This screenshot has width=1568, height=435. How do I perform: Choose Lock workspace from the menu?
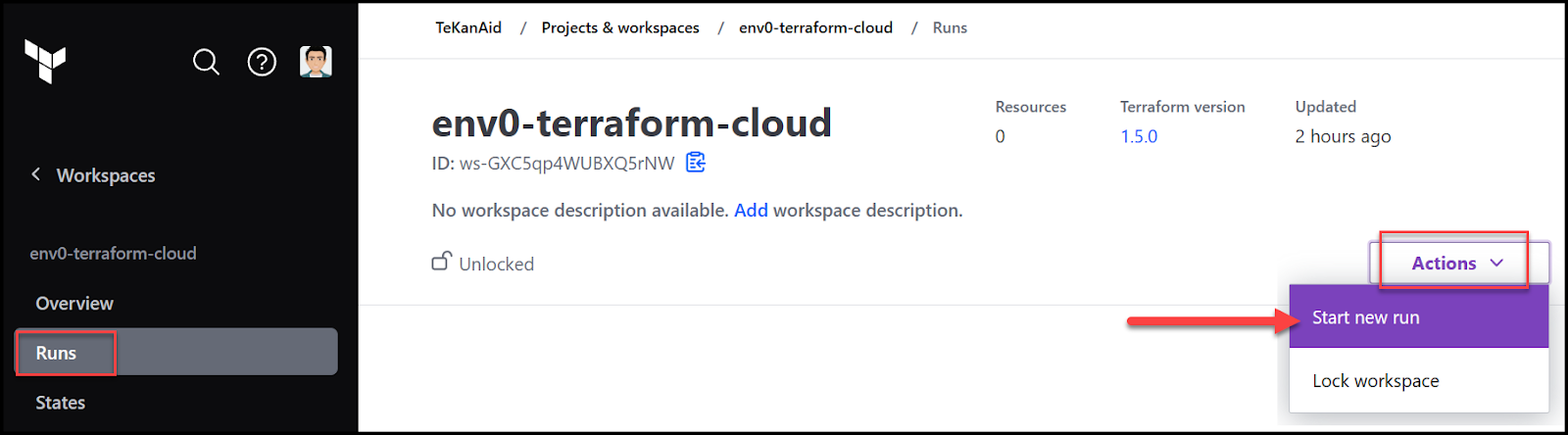(x=1419, y=381)
